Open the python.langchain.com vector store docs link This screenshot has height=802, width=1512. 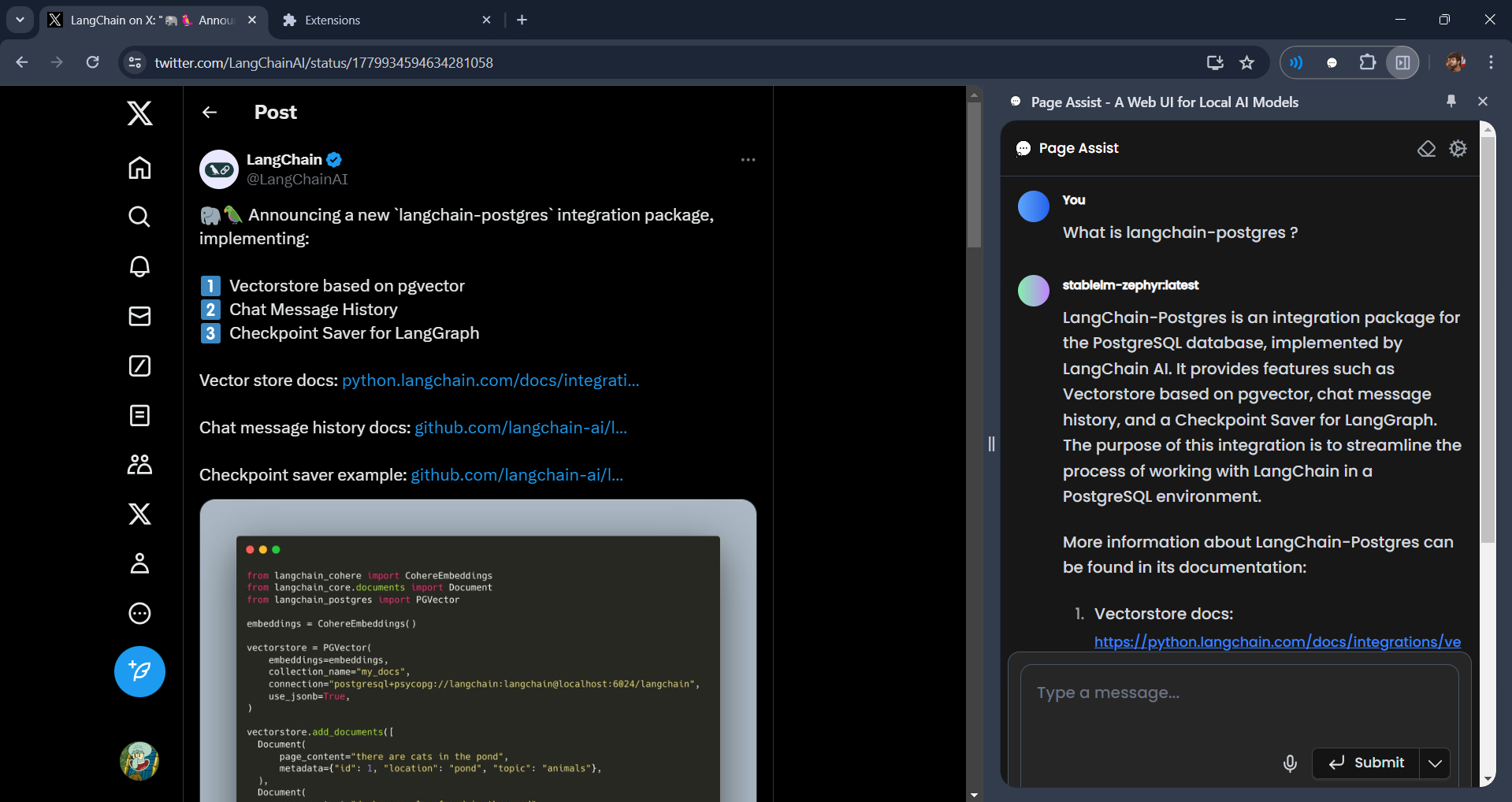pyautogui.click(x=490, y=381)
